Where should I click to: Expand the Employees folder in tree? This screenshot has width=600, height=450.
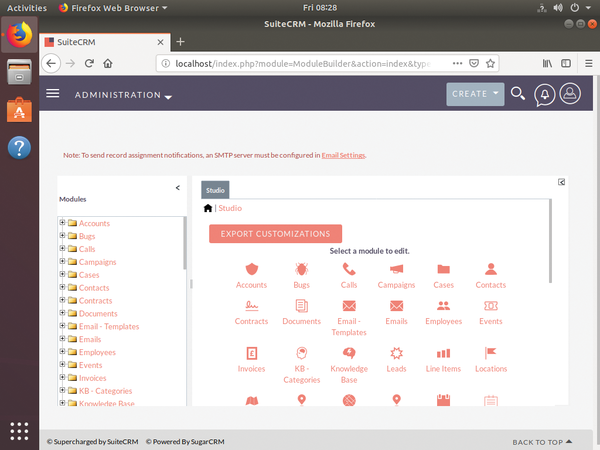(62, 351)
